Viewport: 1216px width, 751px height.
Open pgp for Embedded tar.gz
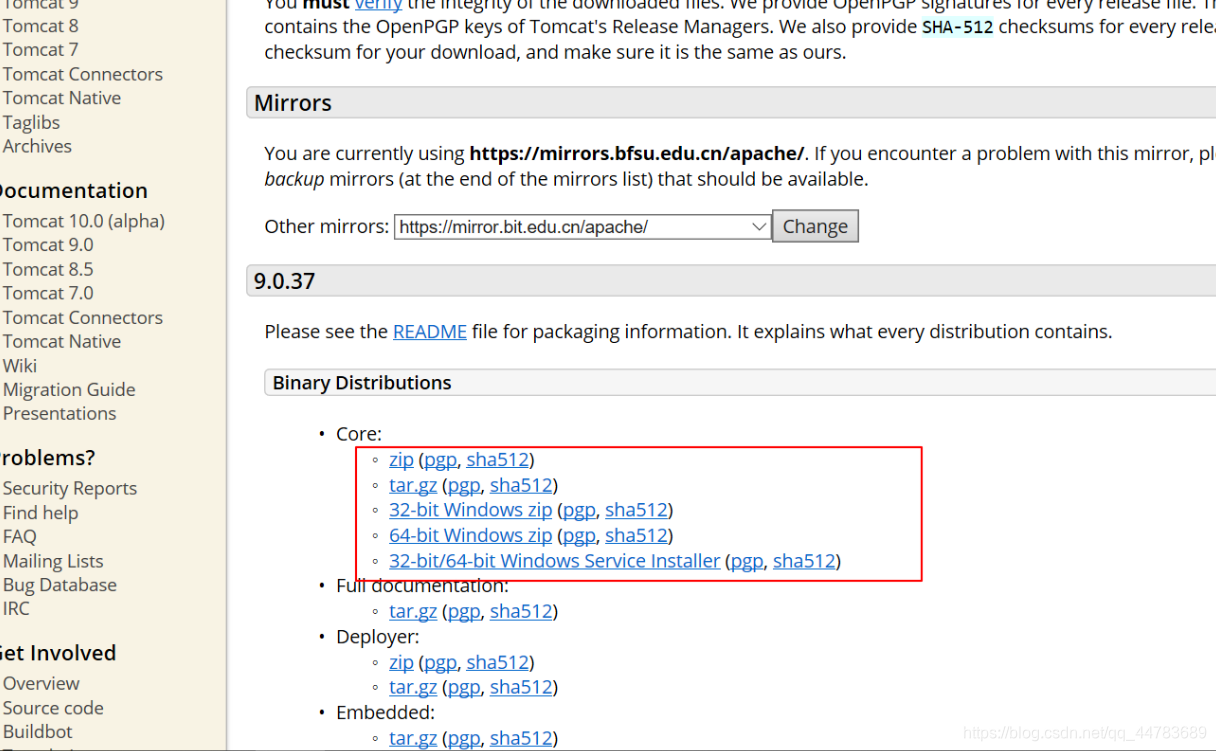click(464, 738)
